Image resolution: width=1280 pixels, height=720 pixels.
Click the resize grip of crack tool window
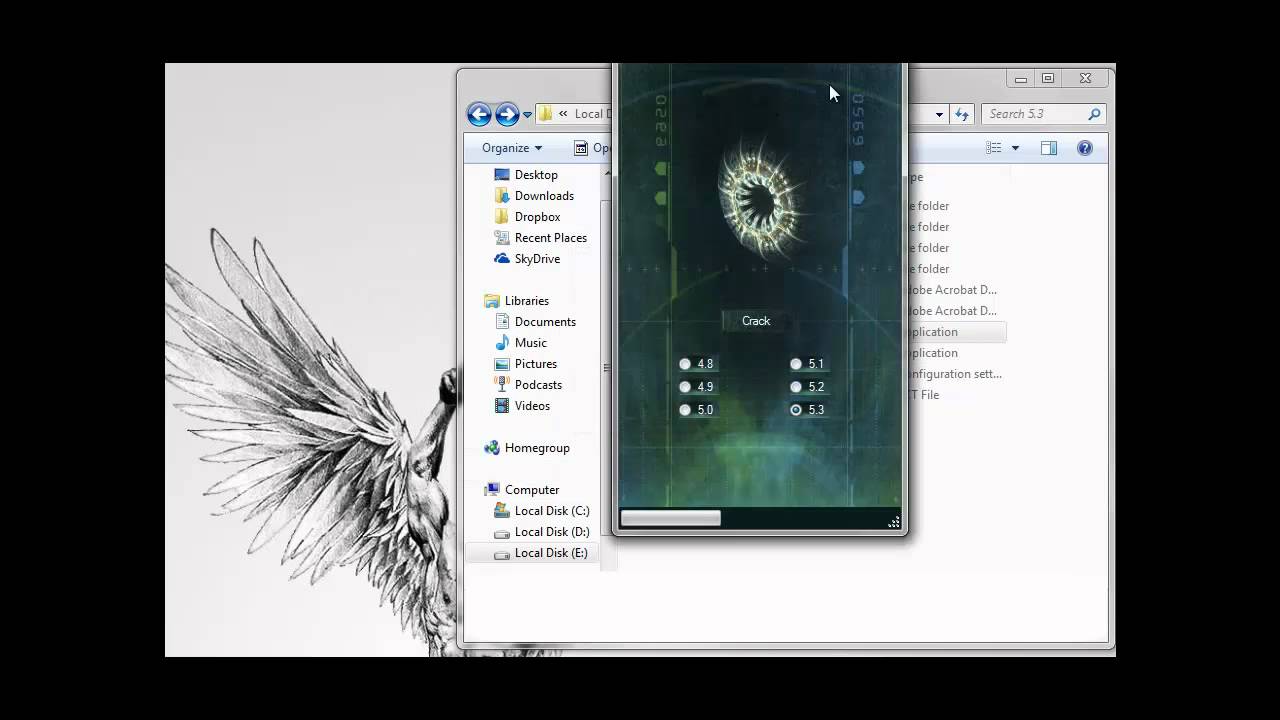894,522
